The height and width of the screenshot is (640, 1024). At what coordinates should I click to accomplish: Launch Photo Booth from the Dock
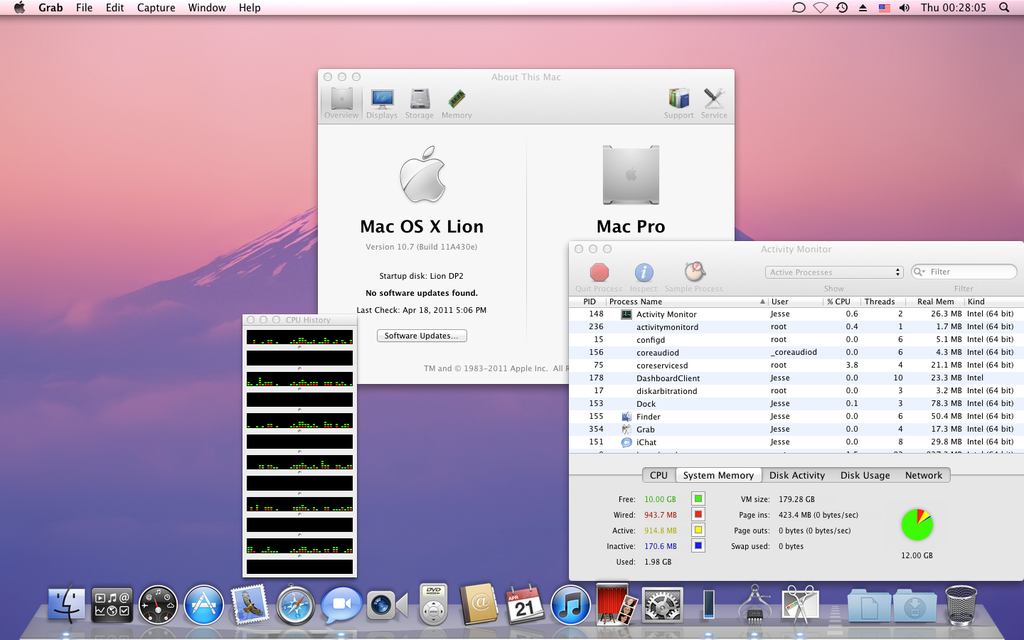[x=616, y=604]
